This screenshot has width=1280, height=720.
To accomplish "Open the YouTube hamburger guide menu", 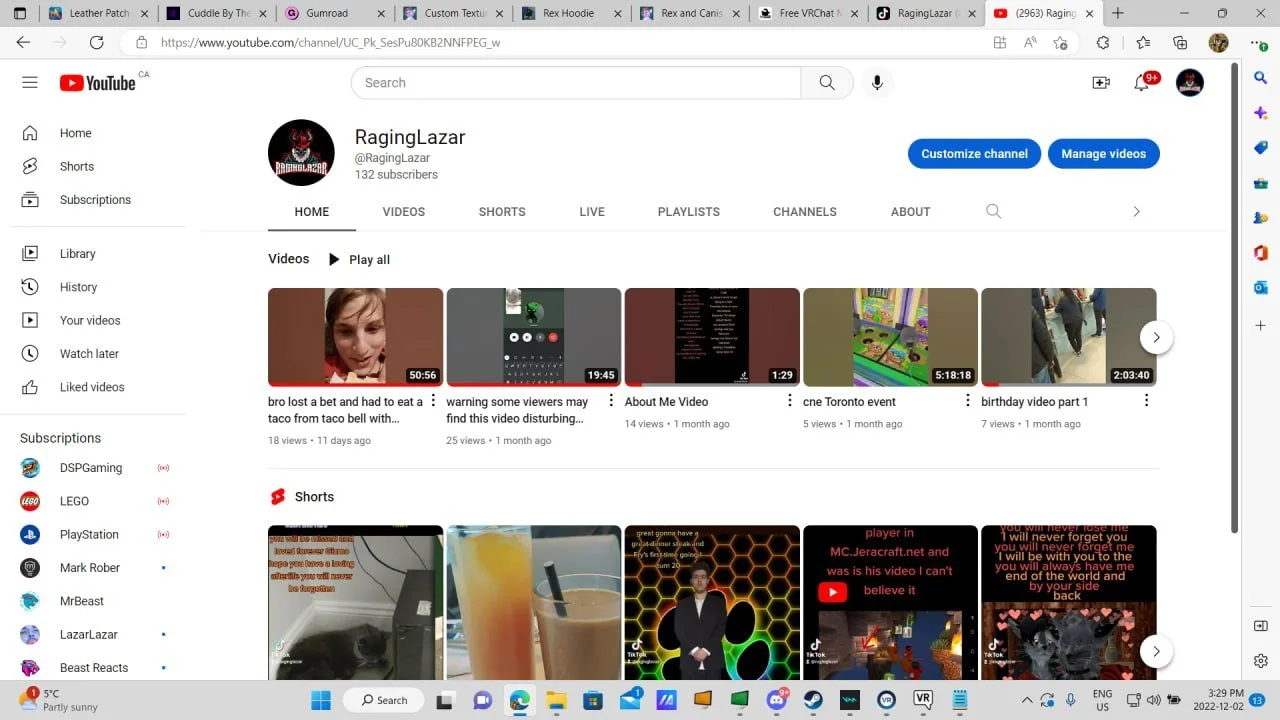I will coord(30,83).
